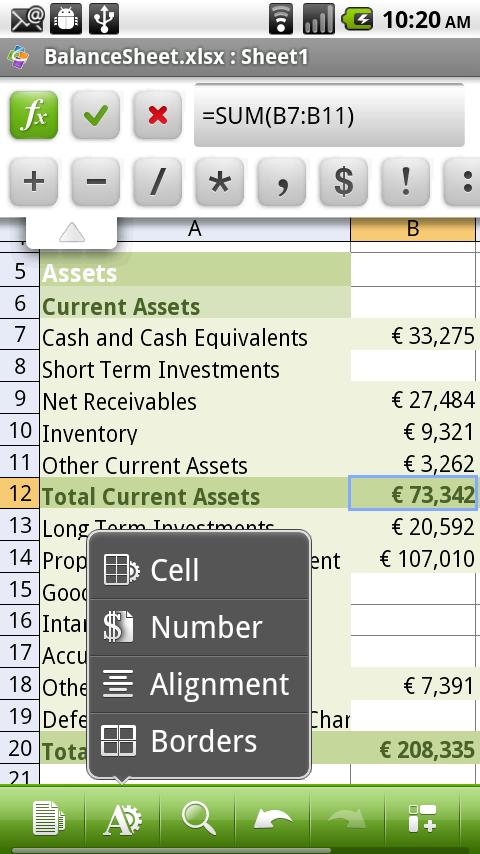Collapse the operator bar with up triangle
Screen dimensions: 480x854
[x=71, y=234]
